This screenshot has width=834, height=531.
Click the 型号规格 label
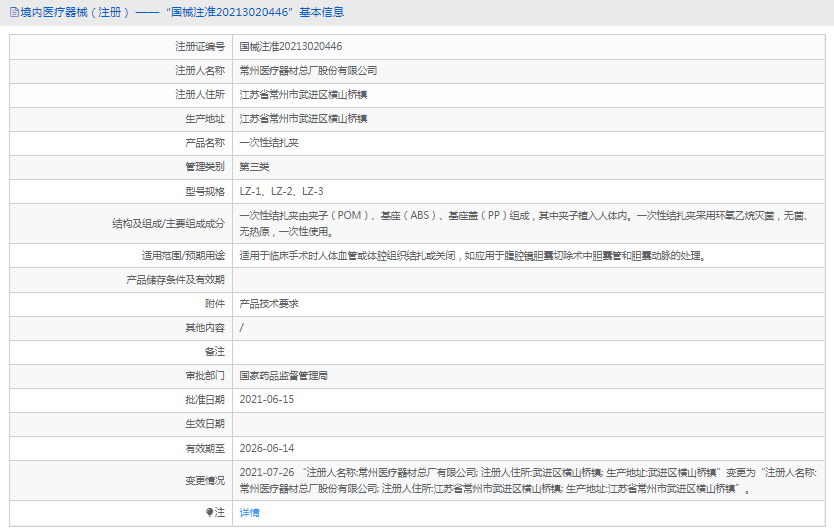(205, 191)
